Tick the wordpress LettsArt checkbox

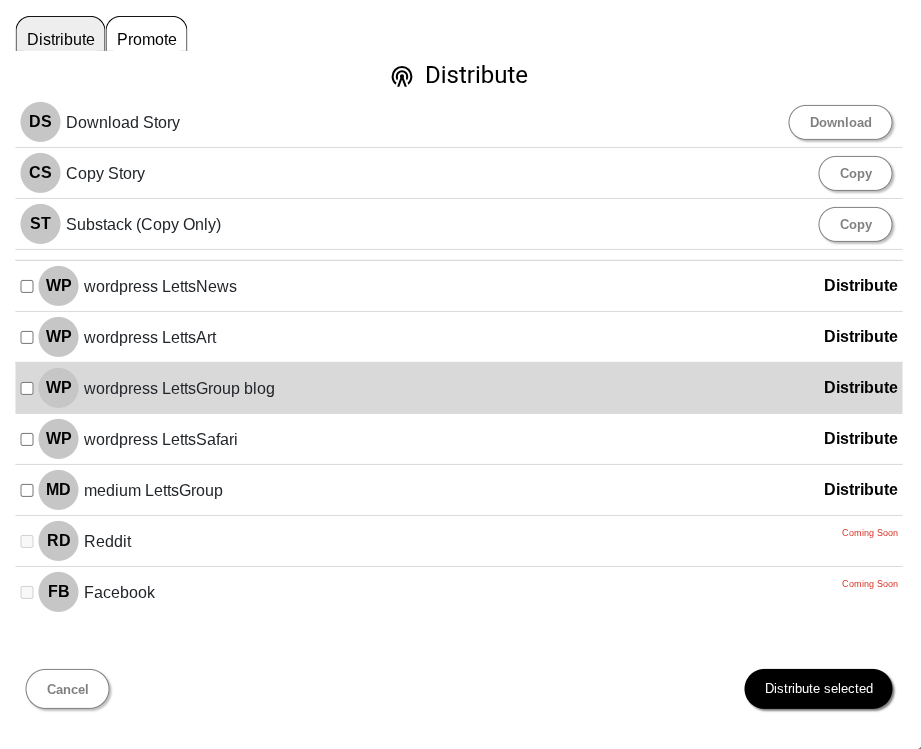click(x=27, y=338)
